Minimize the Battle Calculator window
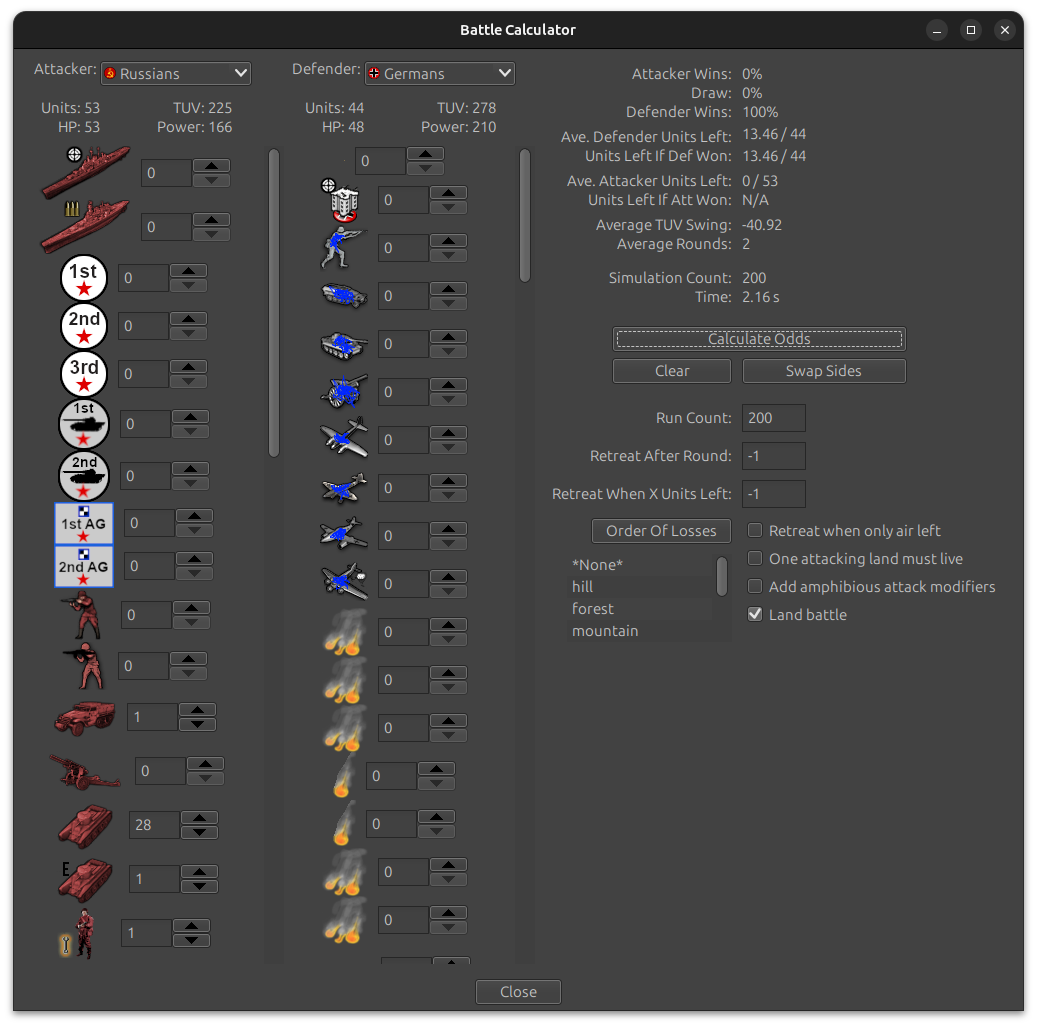Viewport: 1037px width, 1027px height. coord(937,30)
